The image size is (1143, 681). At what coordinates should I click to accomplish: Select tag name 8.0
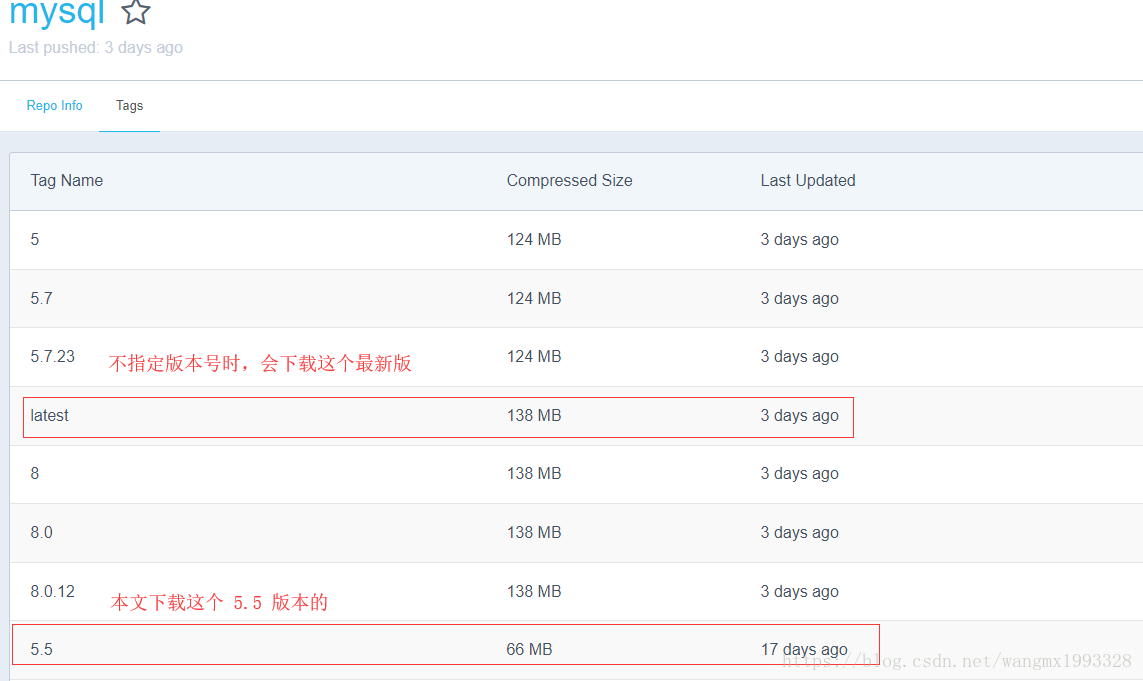coord(42,533)
